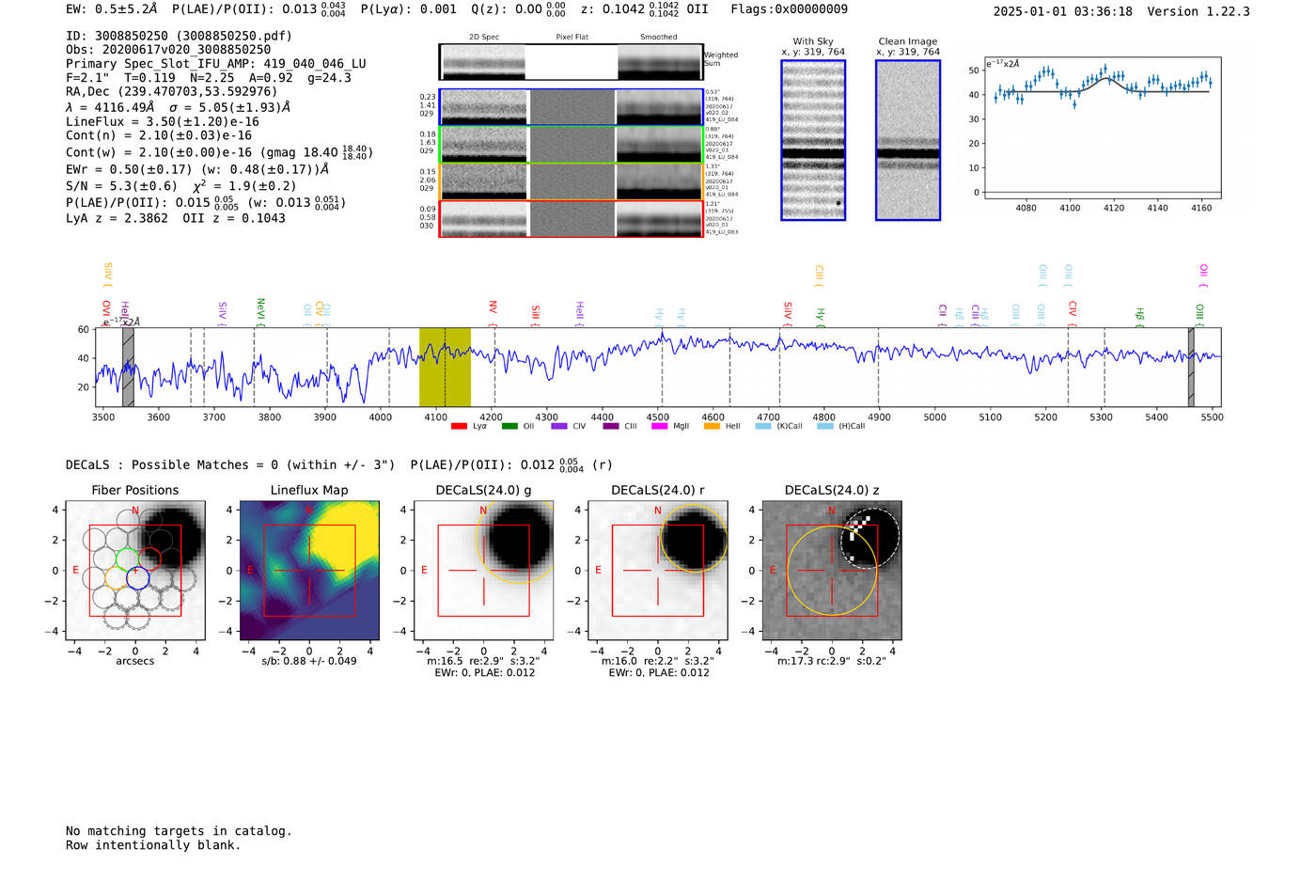The width and height of the screenshot is (1316, 896).
Task: Open the DECaLS g-band cutout
Action: pos(484,571)
